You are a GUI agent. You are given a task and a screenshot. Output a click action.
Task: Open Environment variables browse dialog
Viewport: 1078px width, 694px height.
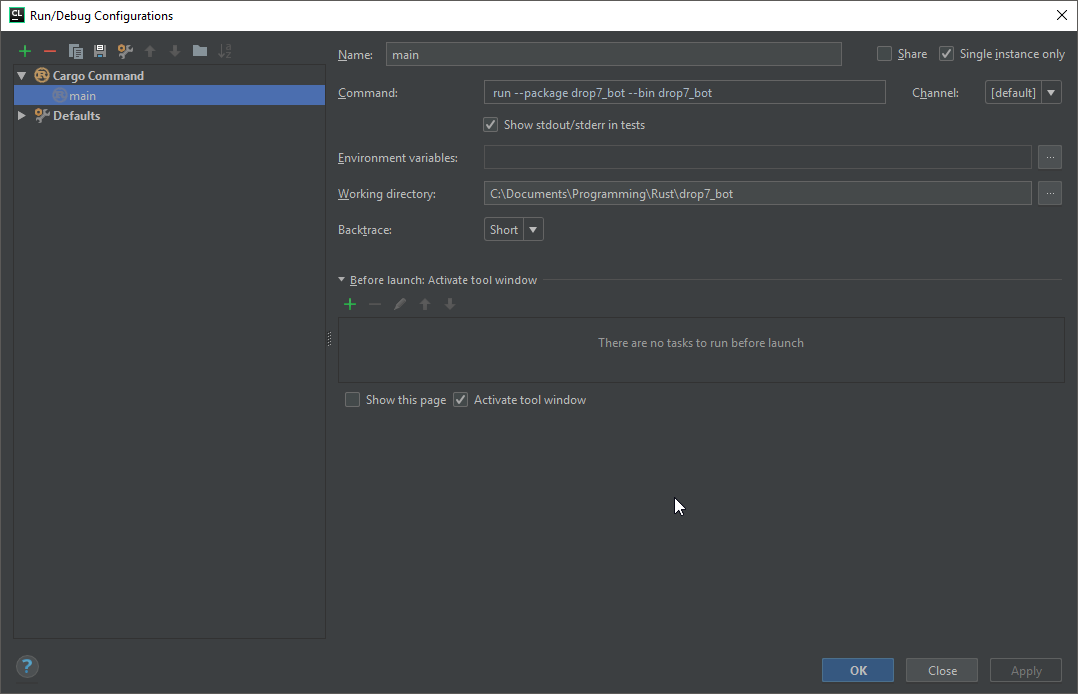1049,156
